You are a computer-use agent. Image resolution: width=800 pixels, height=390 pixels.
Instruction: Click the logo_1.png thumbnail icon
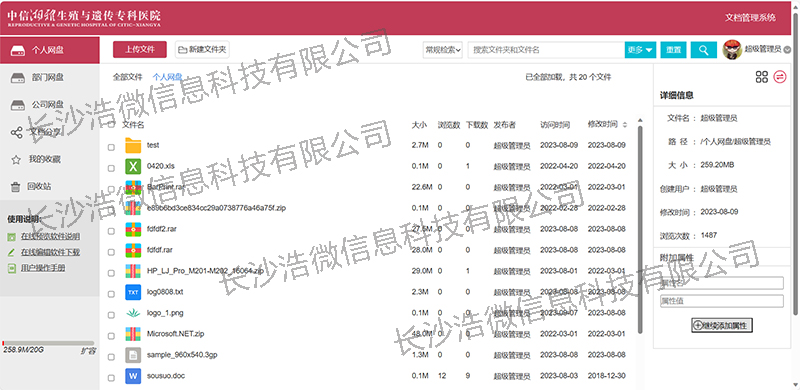133,313
